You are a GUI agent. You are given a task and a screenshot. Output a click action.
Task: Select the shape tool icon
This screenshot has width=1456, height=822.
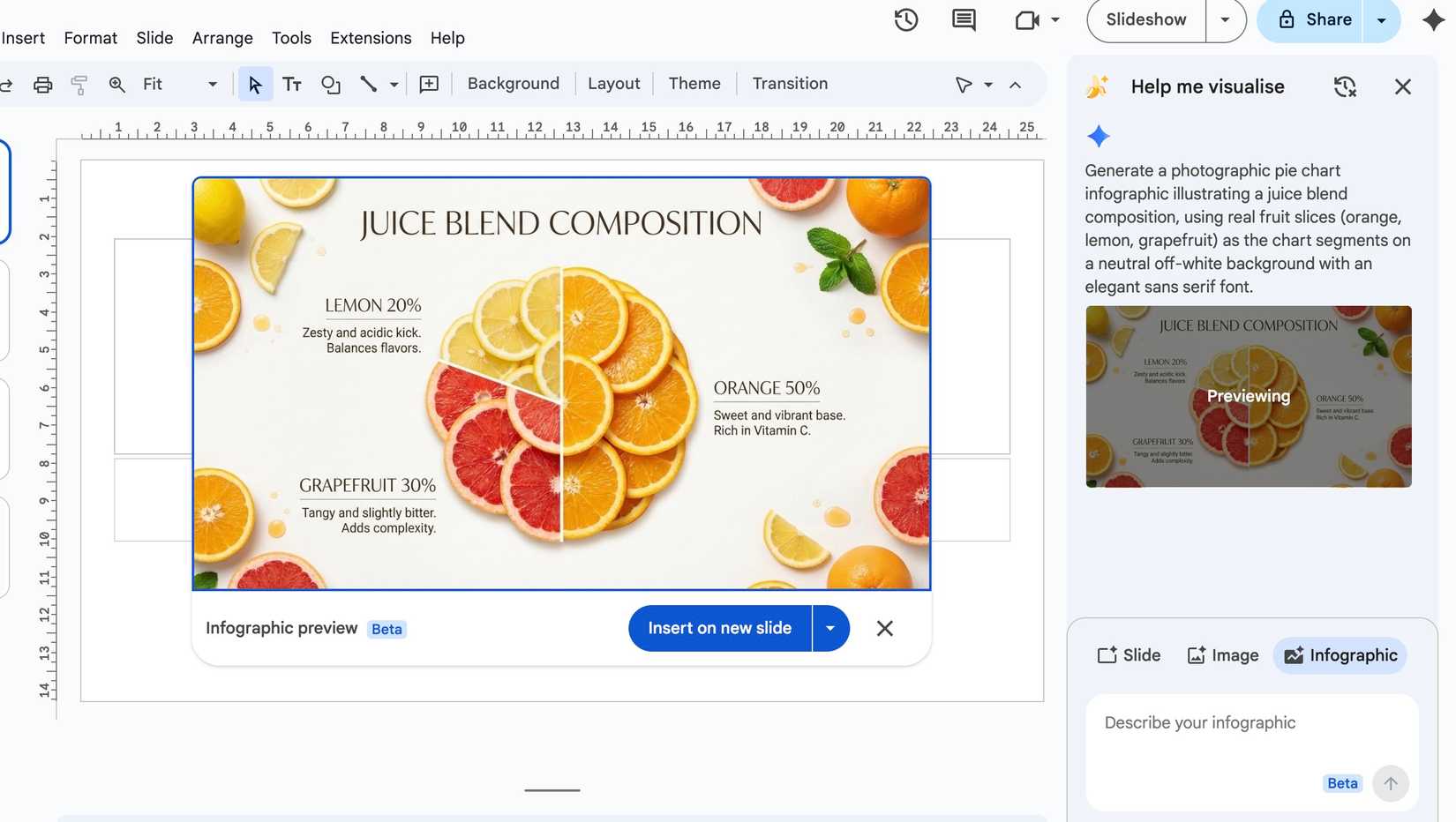pyautogui.click(x=331, y=85)
